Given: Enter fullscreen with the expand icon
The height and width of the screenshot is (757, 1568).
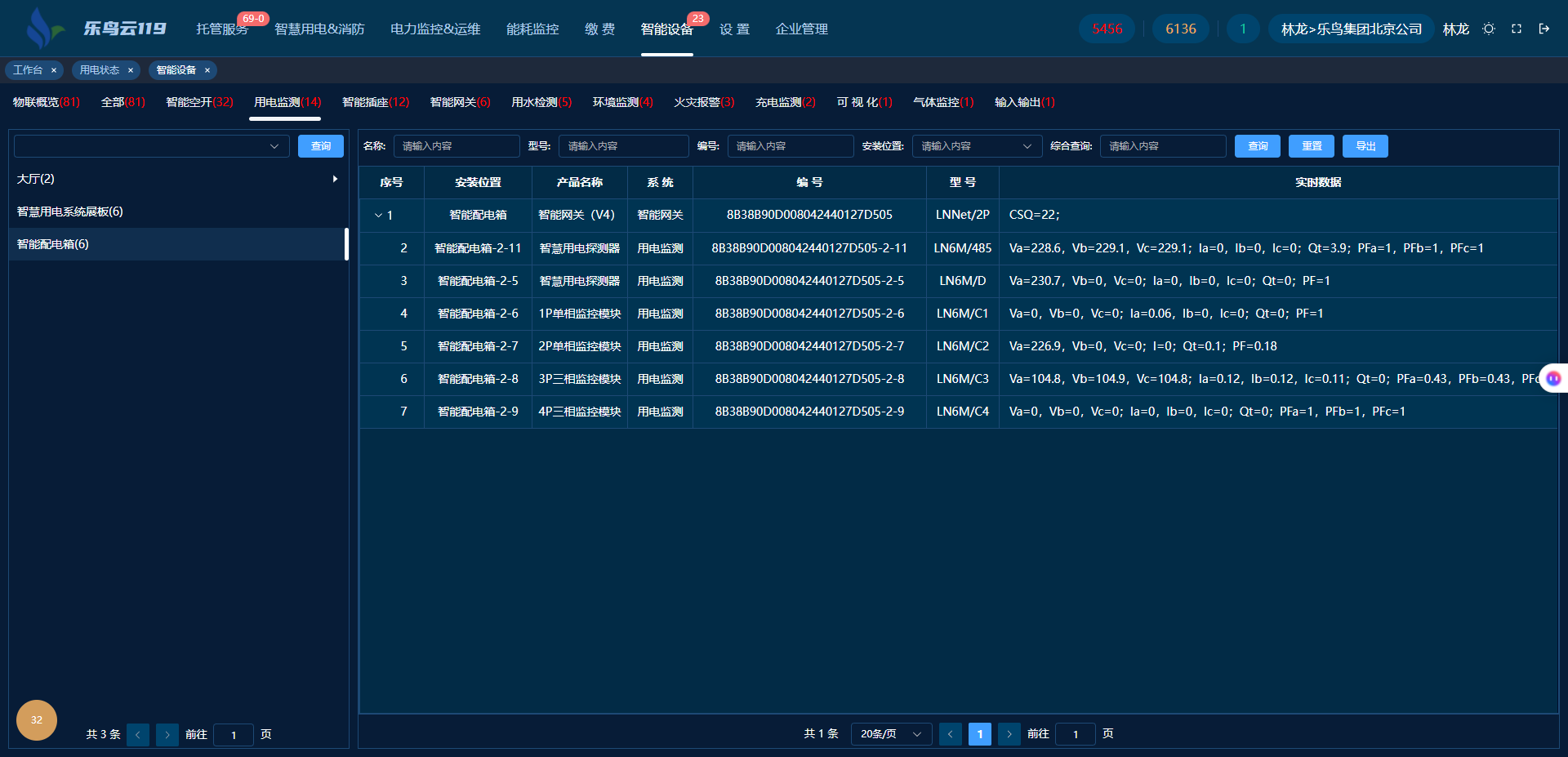Looking at the screenshot, I should (x=1517, y=29).
